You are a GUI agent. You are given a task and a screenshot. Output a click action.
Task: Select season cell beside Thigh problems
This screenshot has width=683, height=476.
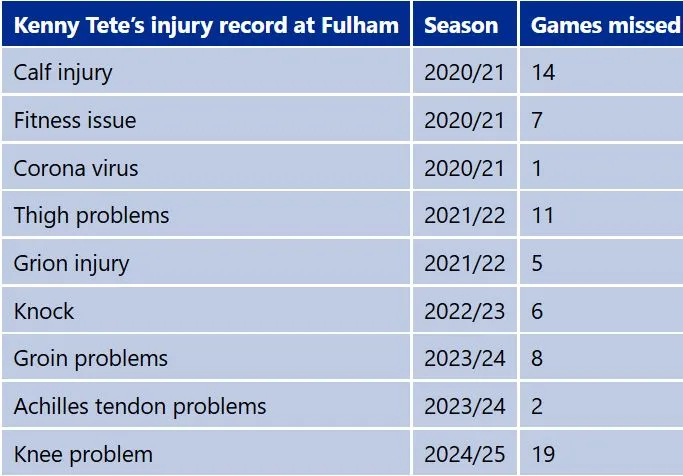pos(465,215)
